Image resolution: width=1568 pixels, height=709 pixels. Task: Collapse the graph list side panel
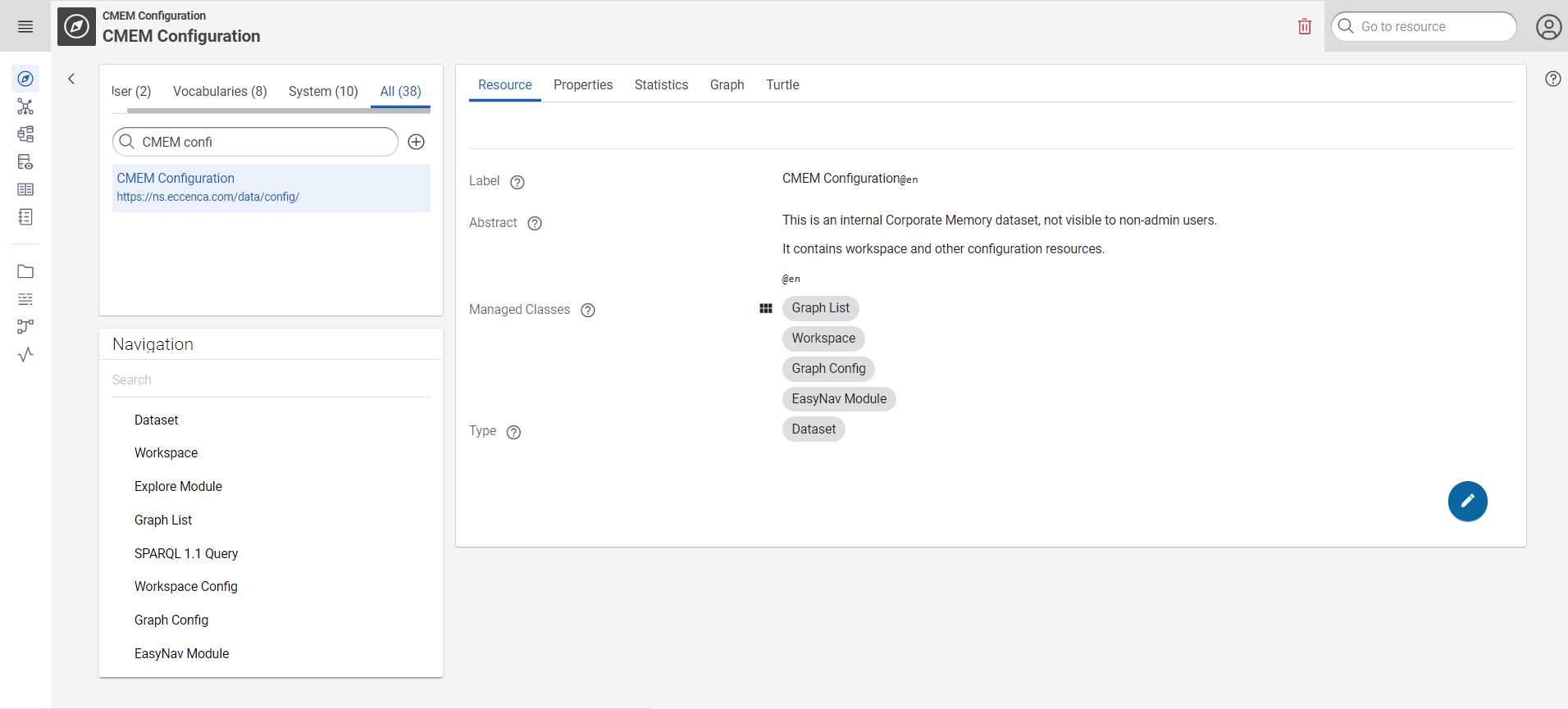(x=72, y=79)
